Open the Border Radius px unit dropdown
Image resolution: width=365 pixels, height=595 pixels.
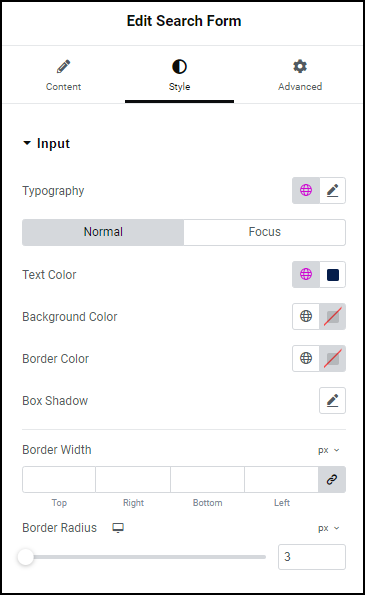329,528
